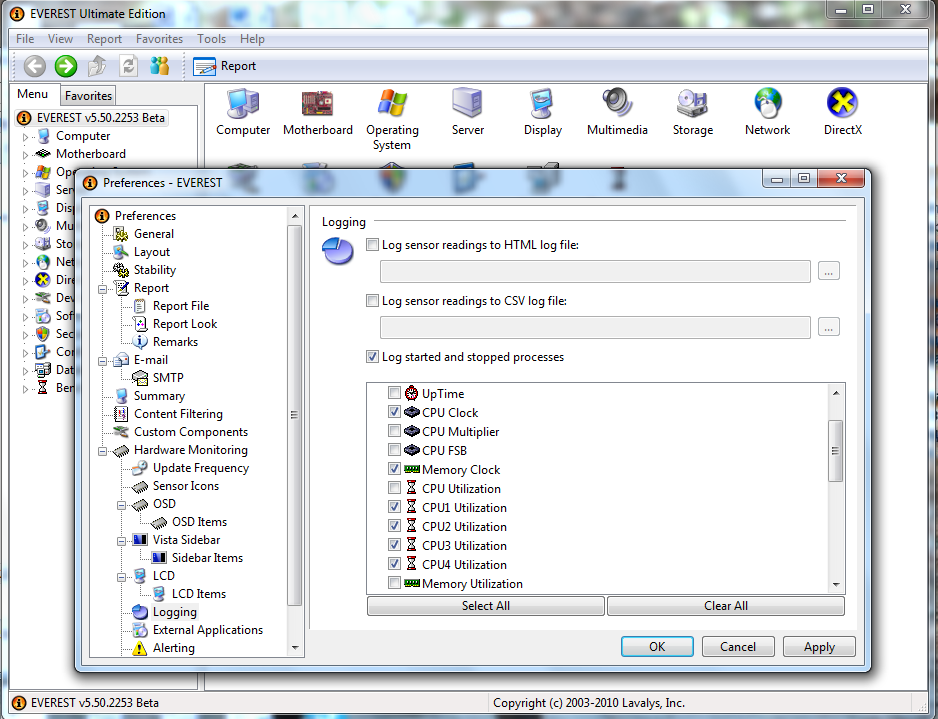
Task: Click the Select All button
Action: 486,606
